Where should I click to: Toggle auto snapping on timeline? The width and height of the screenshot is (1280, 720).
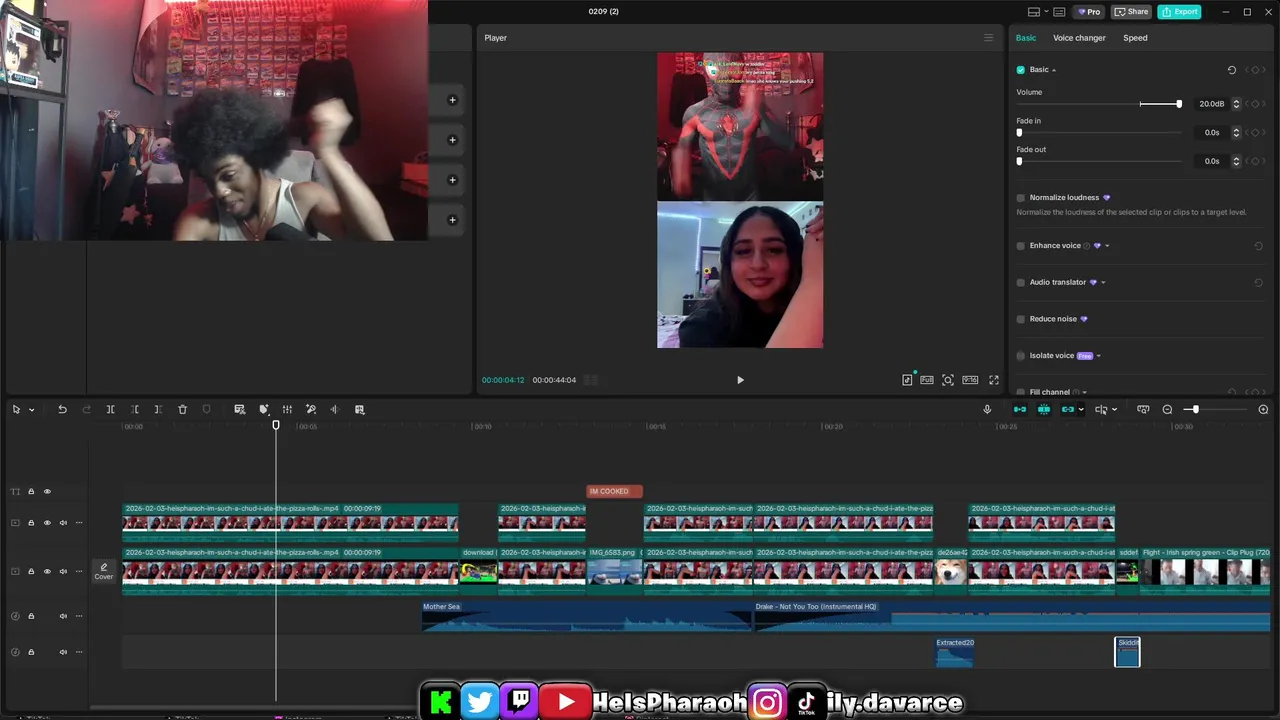(1044, 409)
